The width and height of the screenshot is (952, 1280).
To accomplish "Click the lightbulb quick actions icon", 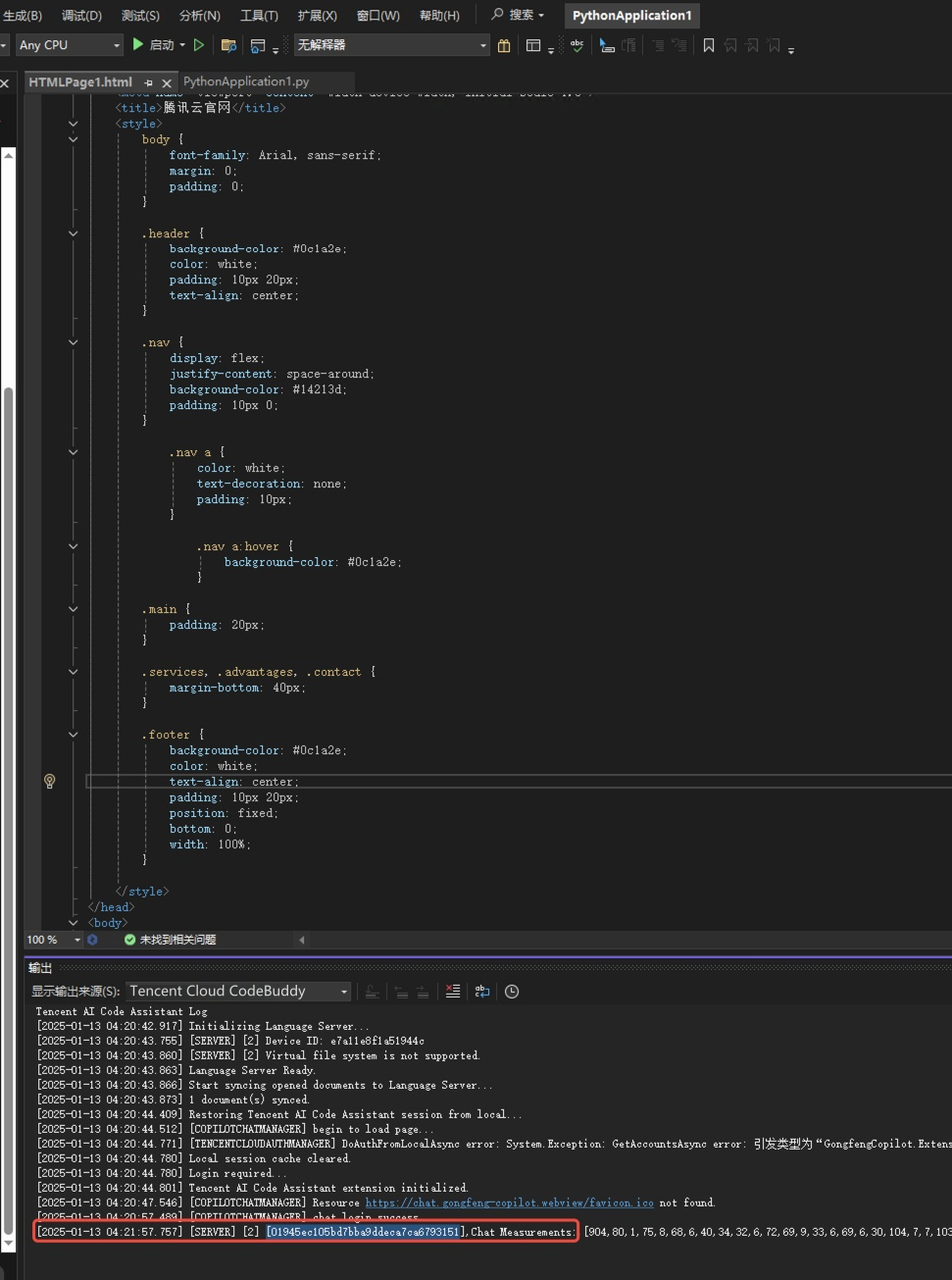I will coord(49,781).
